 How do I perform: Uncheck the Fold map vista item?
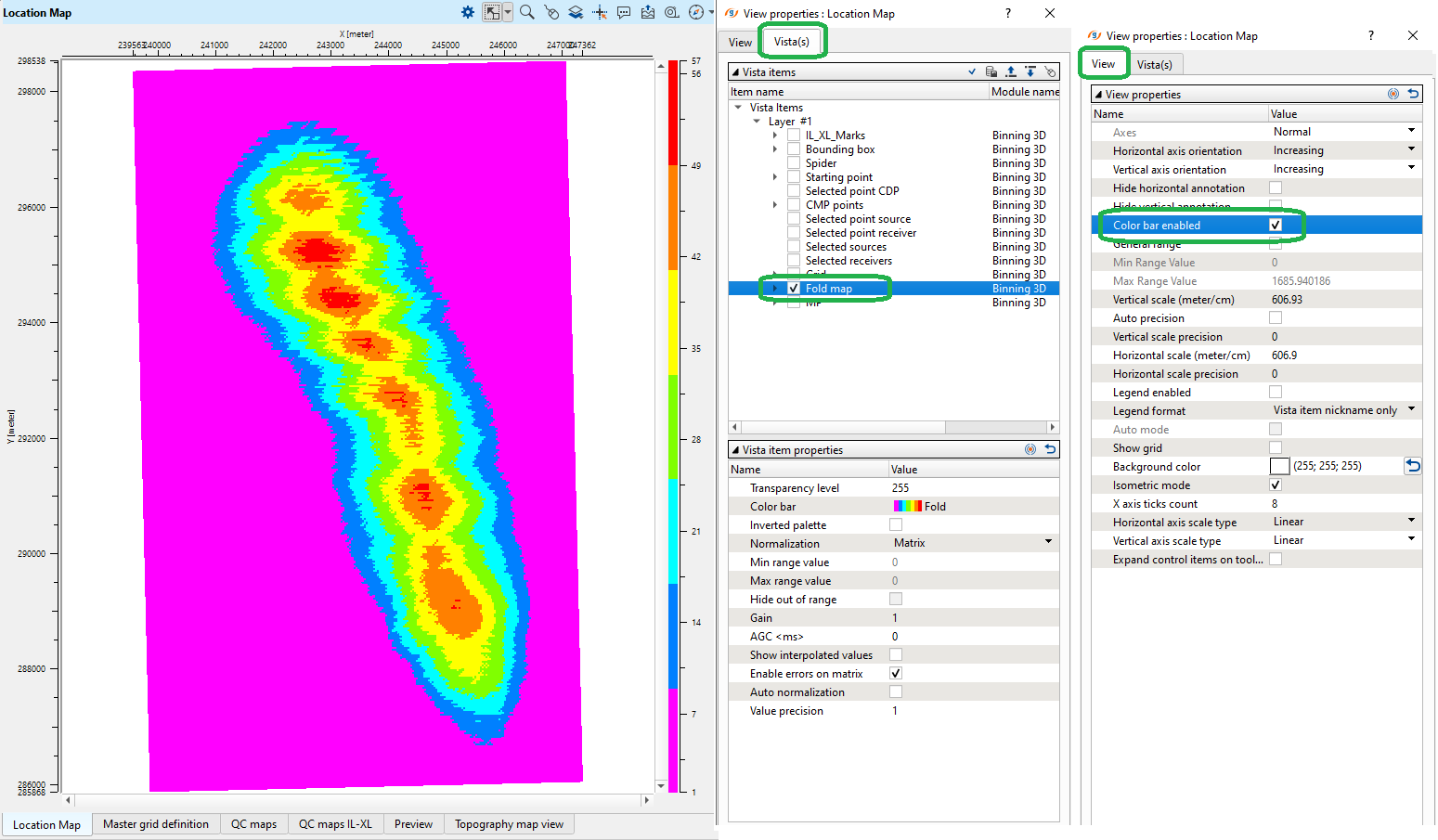click(x=794, y=289)
